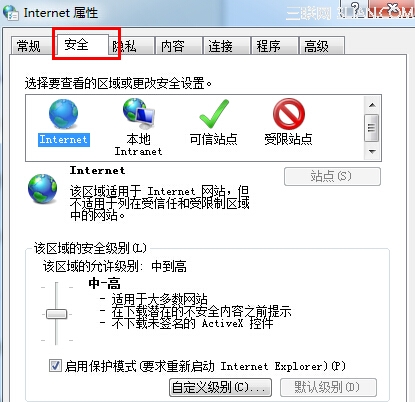Click the large Internet globe description icon
The width and height of the screenshot is (415, 402).
pyautogui.click(x=42, y=188)
